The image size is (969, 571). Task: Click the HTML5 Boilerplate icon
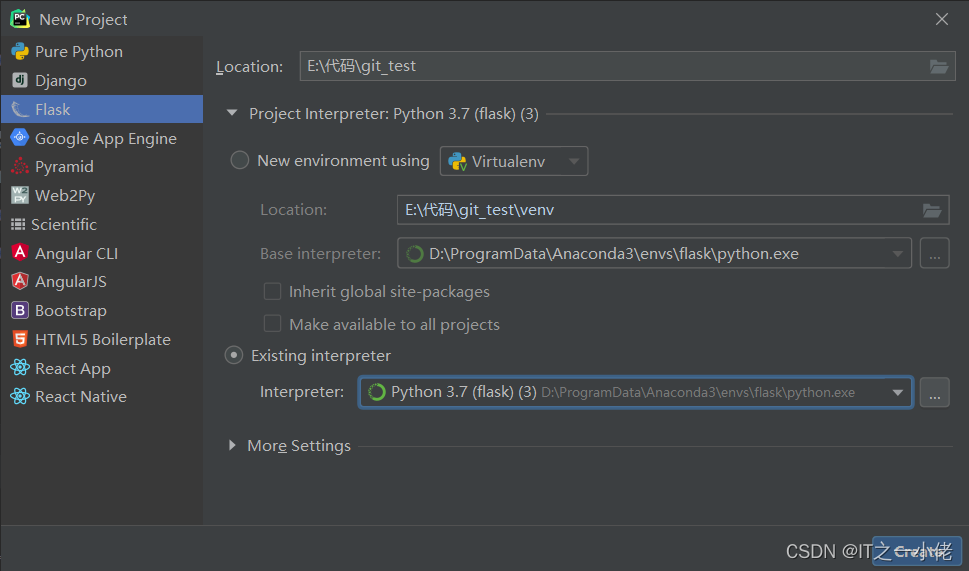pos(19,339)
